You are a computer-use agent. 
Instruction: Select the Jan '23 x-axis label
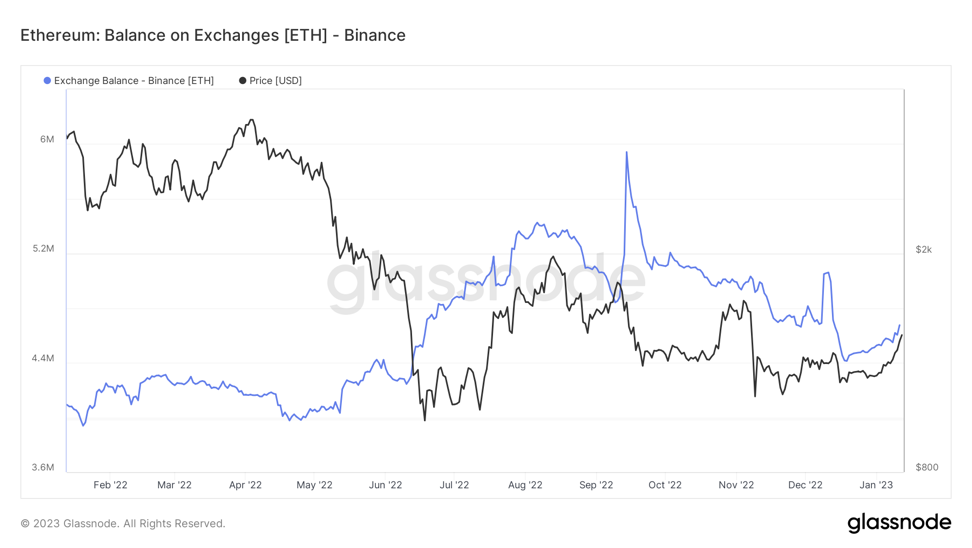[877, 486]
